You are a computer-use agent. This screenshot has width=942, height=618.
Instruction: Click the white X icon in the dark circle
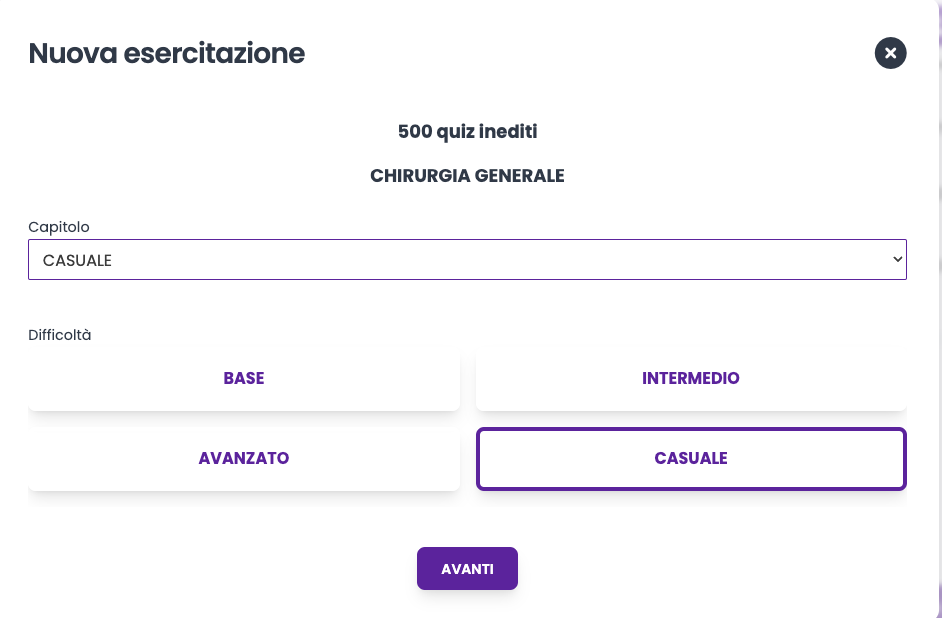click(890, 53)
